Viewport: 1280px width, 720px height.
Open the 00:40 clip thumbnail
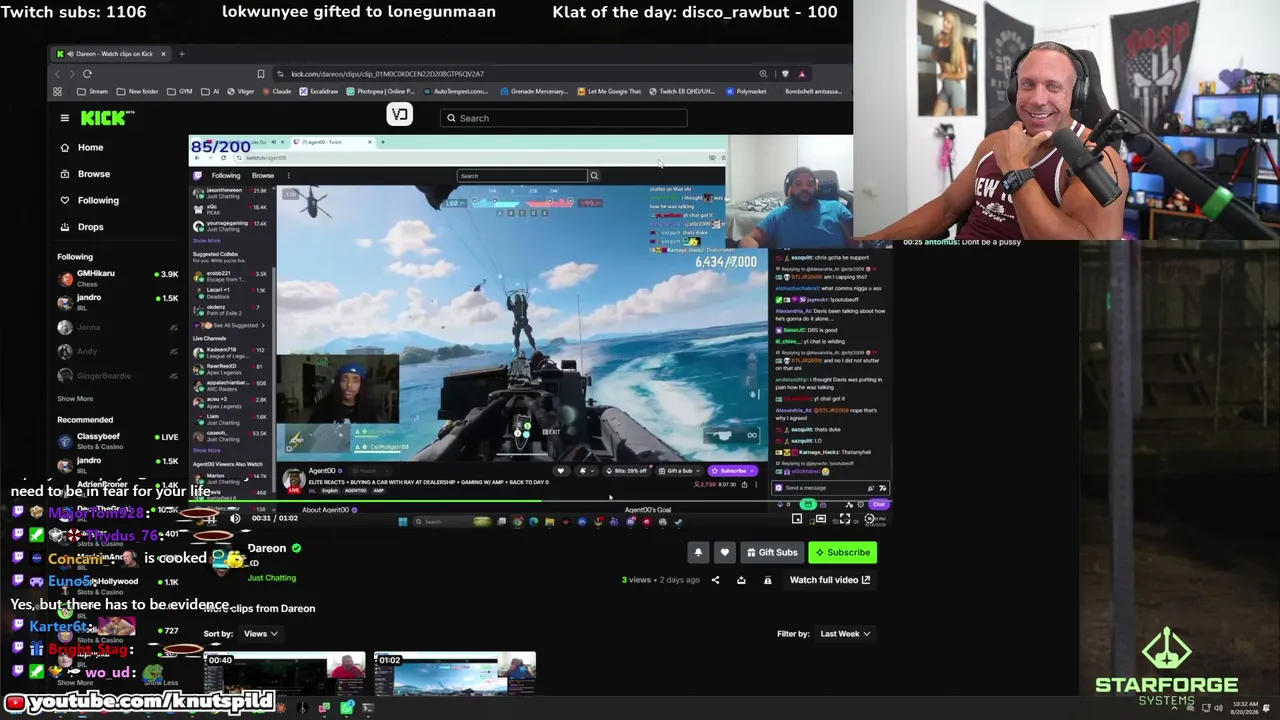[285, 674]
